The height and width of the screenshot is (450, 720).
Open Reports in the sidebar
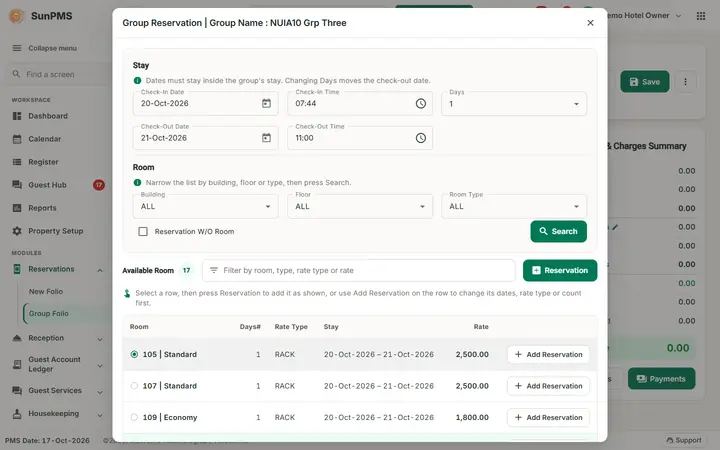[x=42, y=208]
